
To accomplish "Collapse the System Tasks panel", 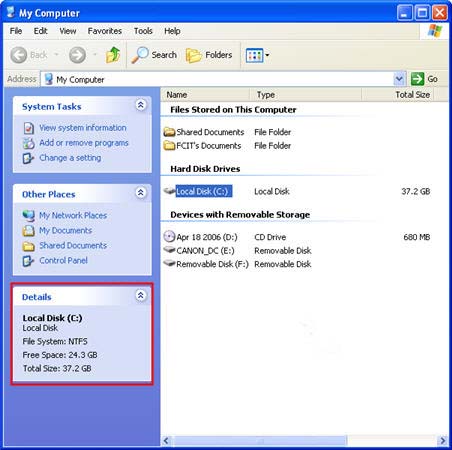I will 141,105.
